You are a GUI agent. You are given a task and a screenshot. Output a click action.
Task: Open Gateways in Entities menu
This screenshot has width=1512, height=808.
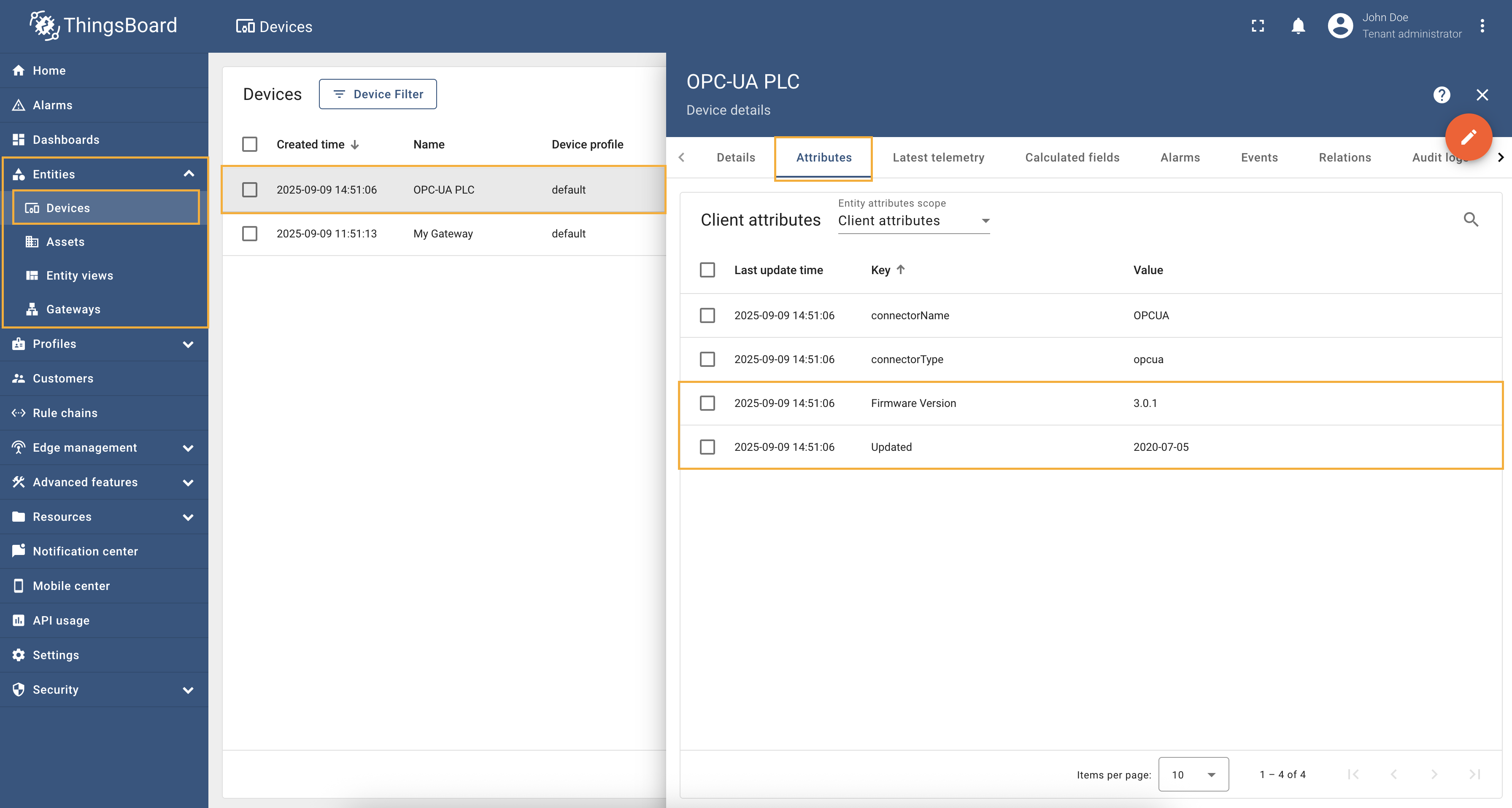pyautogui.click(x=73, y=309)
